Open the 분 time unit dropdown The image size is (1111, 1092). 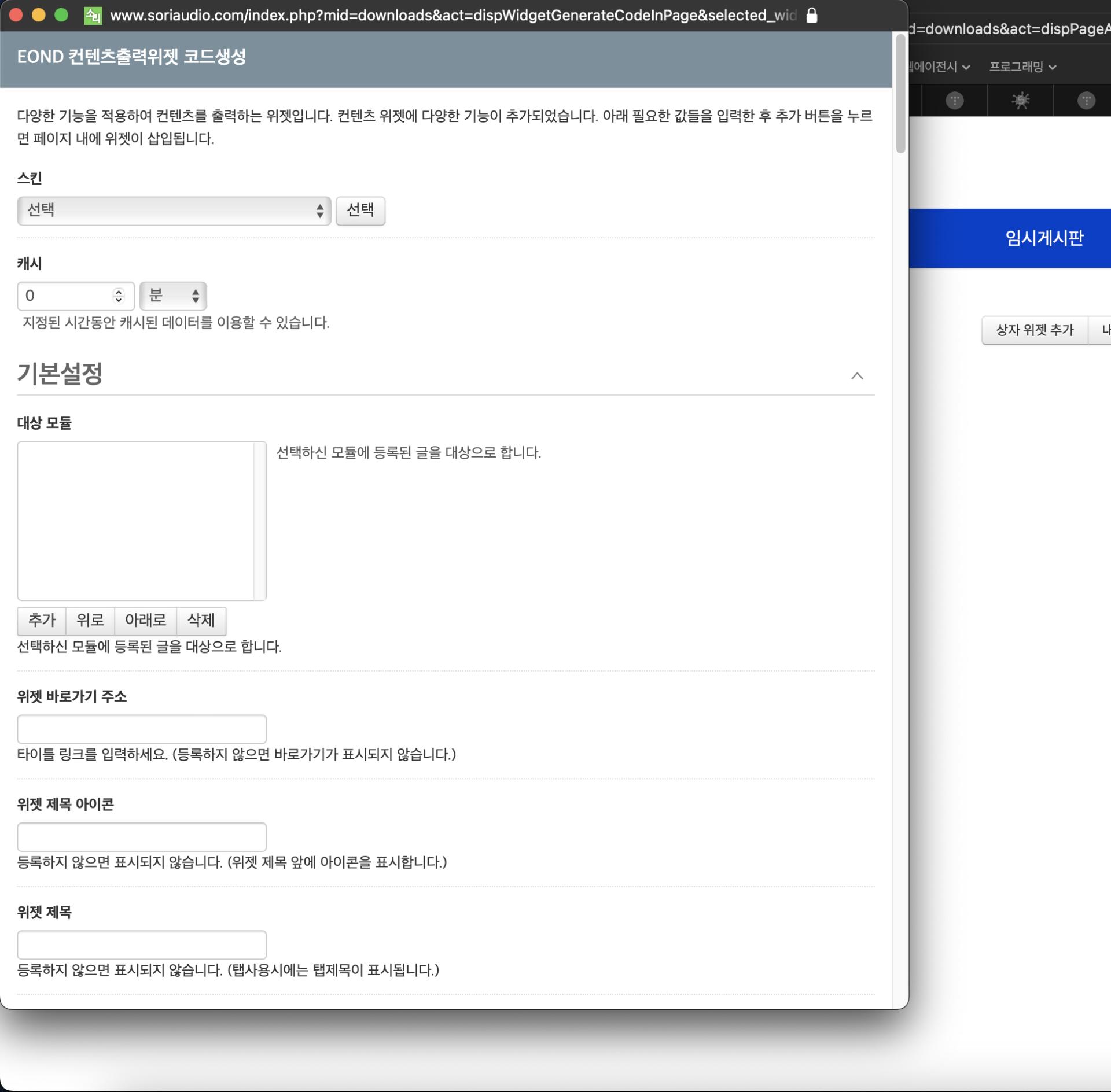click(x=173, y=296)
